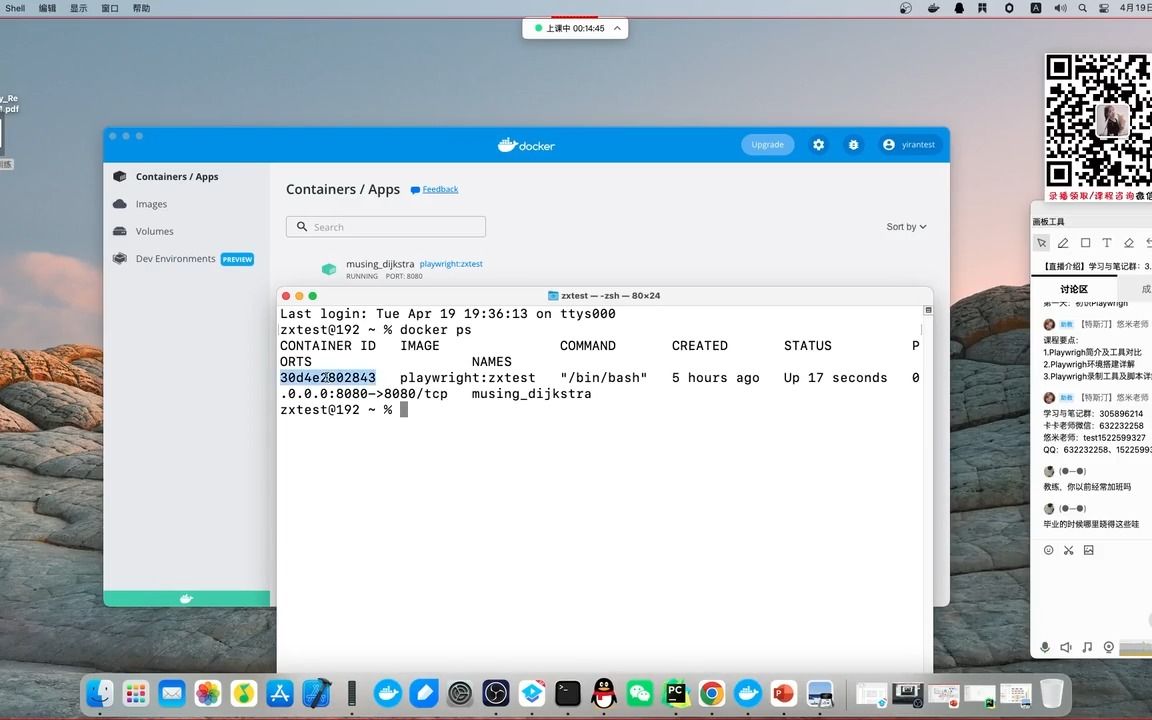Open the Sort by dropdown in Docker

906,227
